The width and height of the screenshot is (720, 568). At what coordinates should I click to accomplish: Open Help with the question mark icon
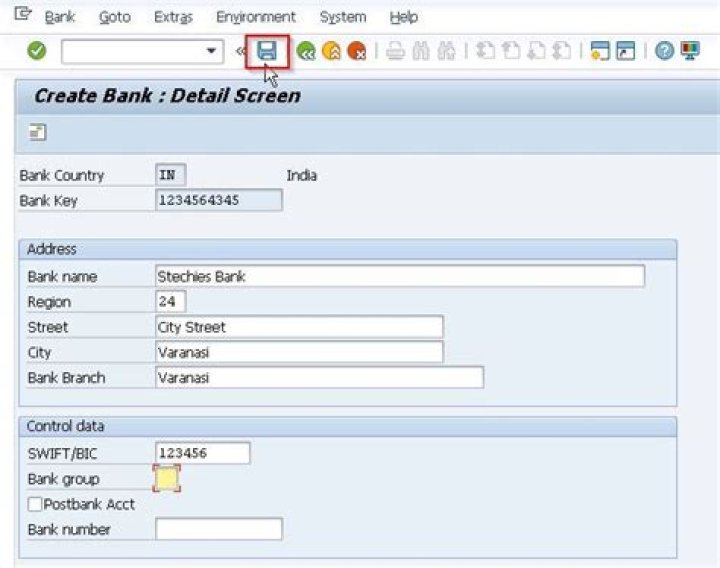(664, 51)
